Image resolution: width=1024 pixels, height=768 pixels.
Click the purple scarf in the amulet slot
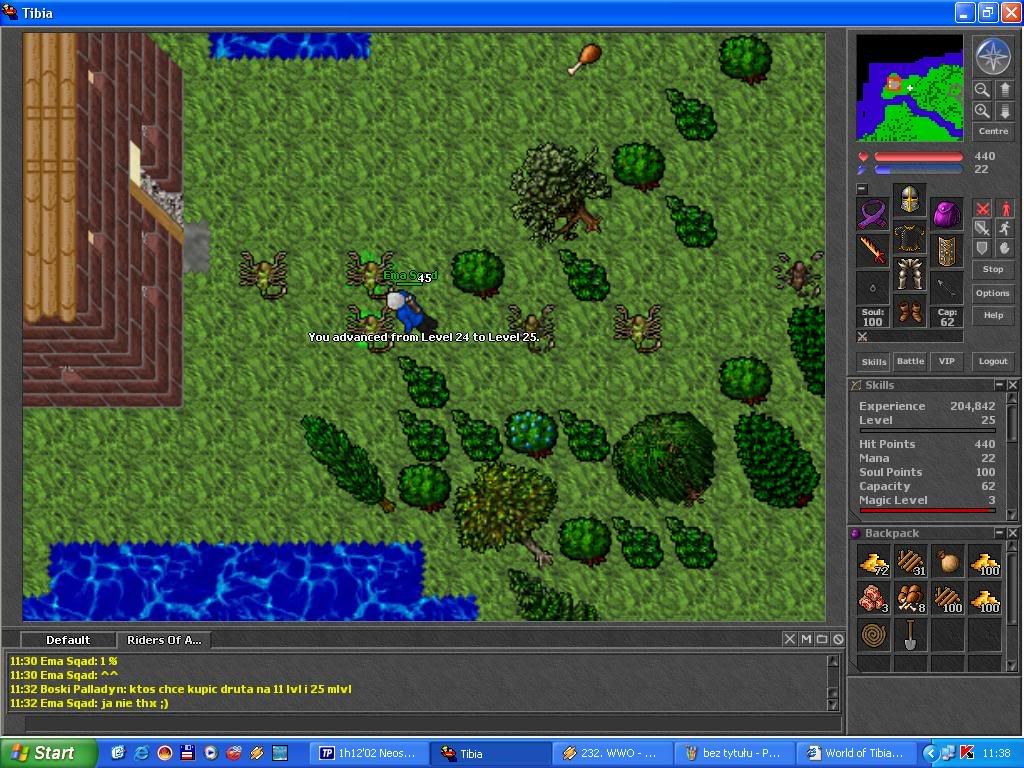point(873,215)
